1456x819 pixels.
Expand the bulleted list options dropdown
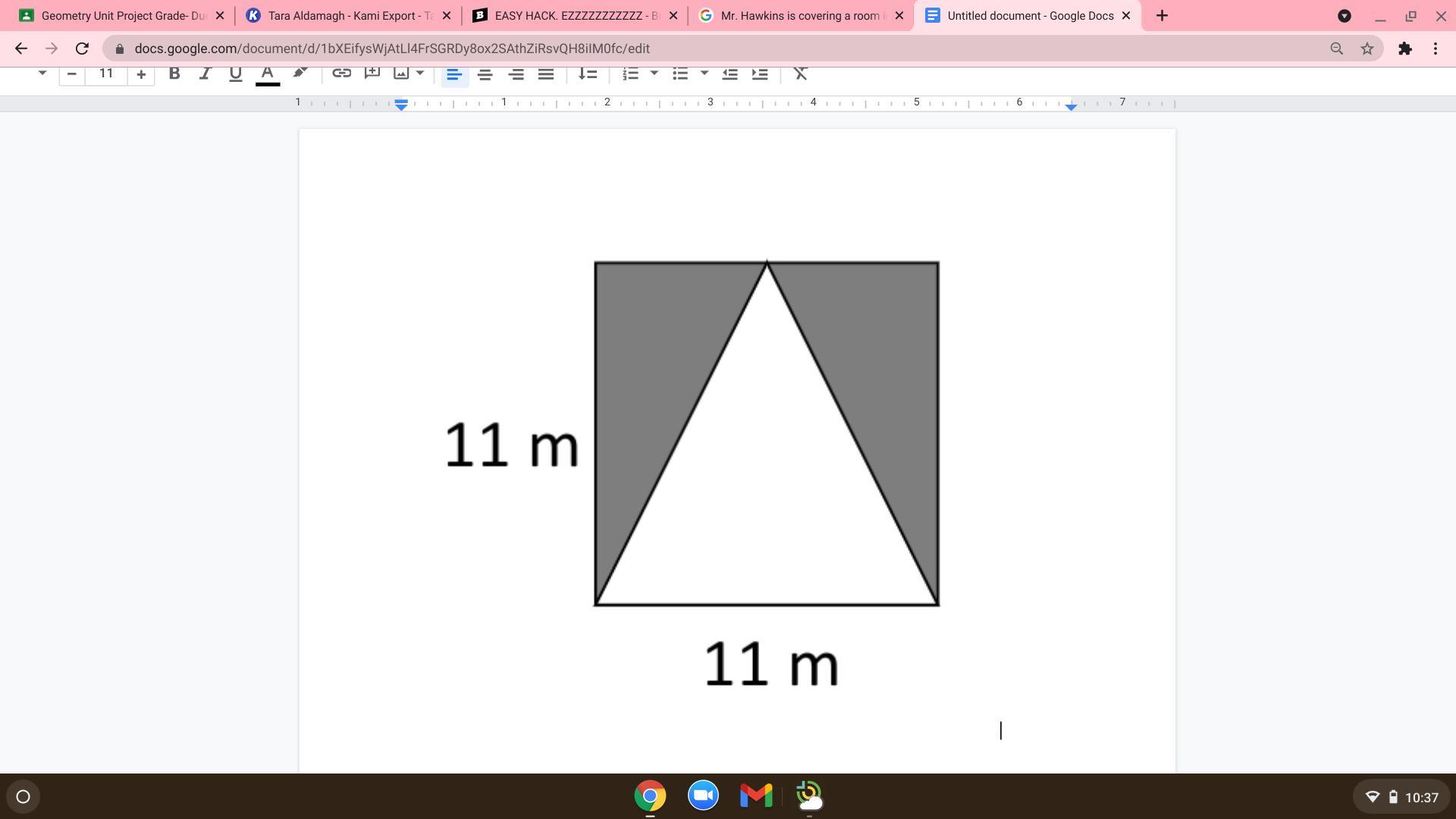(704, 74)
